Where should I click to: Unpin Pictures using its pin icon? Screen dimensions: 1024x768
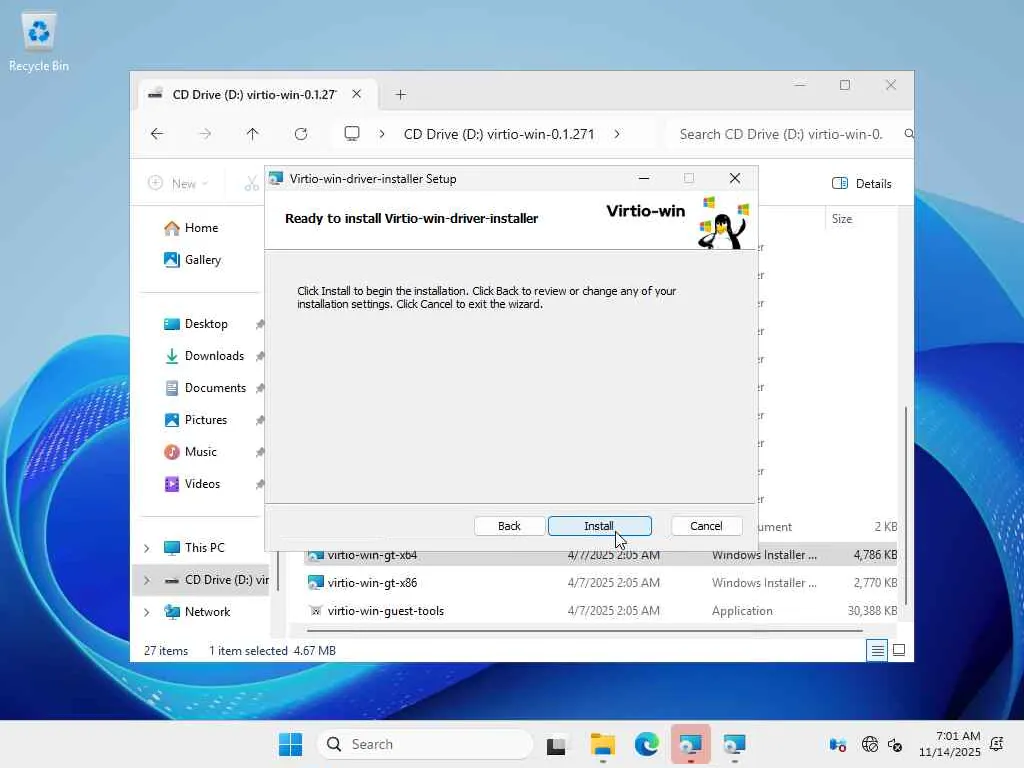(260, 421)
